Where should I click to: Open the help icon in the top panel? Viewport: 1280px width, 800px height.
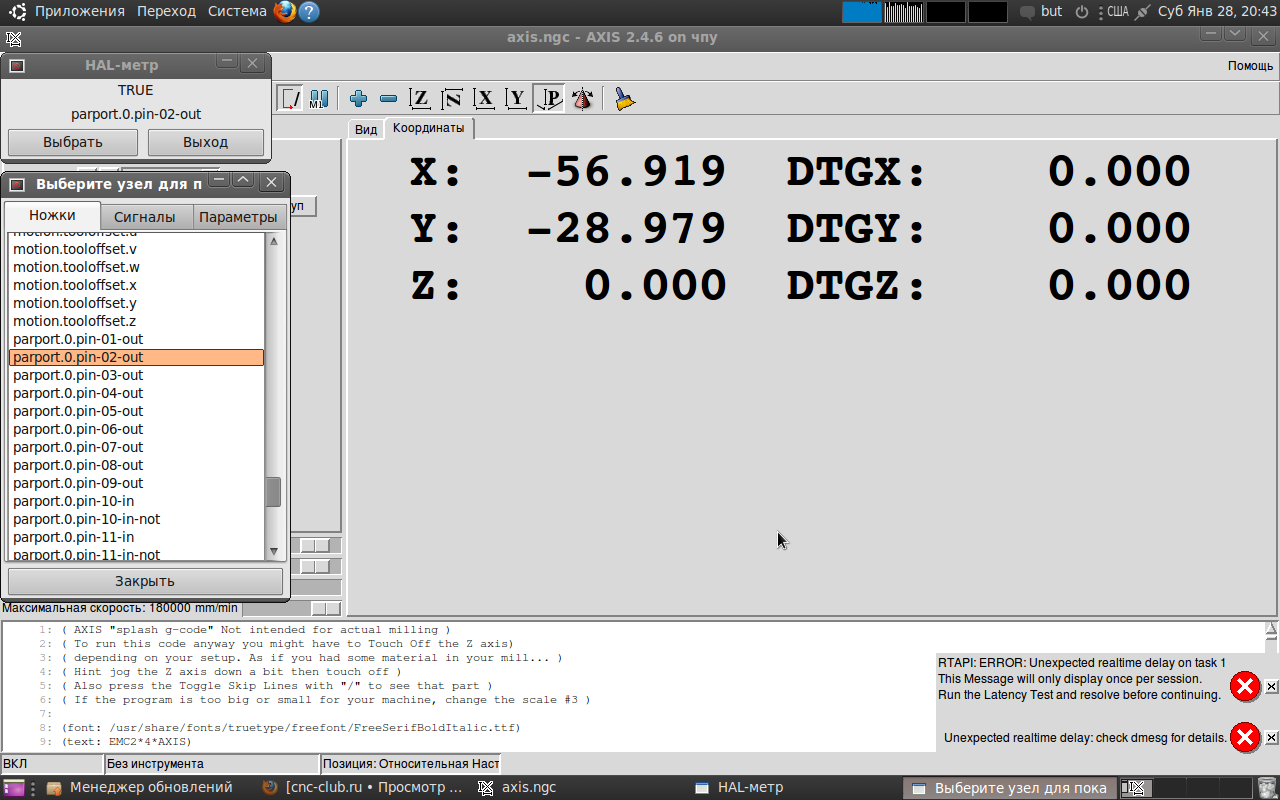click(x=309, y=12)
